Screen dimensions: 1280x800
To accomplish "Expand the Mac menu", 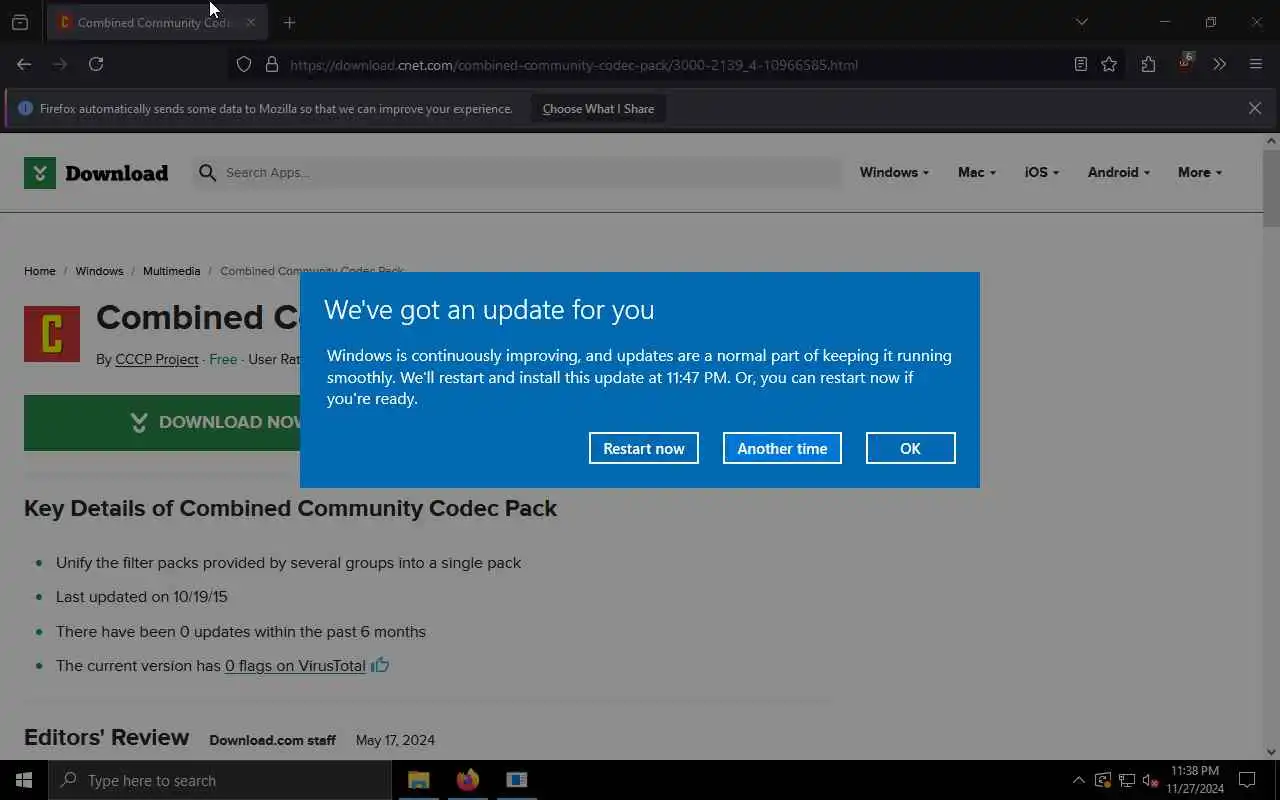I will [976, 172].
